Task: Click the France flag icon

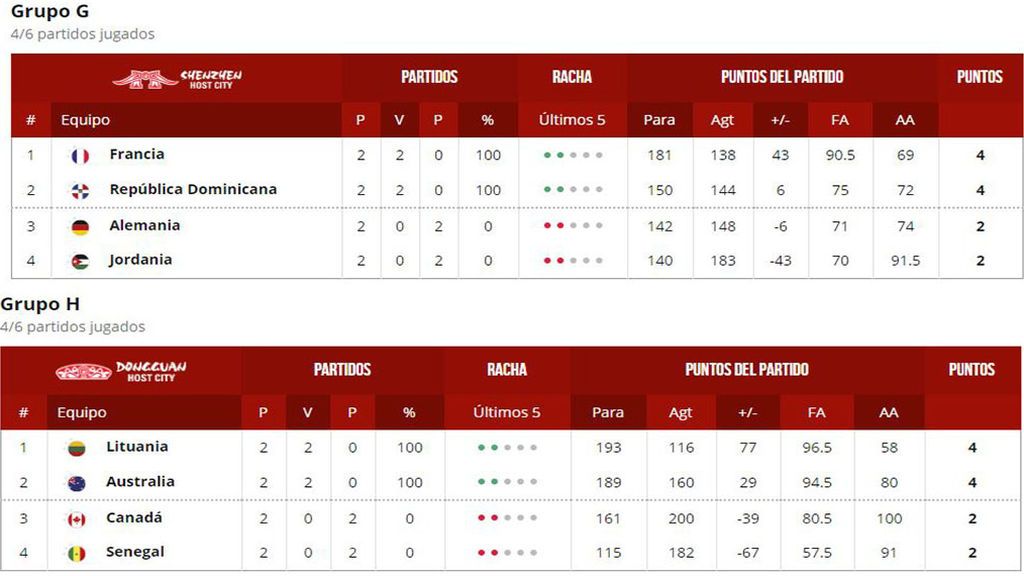Action: [80, 156]
